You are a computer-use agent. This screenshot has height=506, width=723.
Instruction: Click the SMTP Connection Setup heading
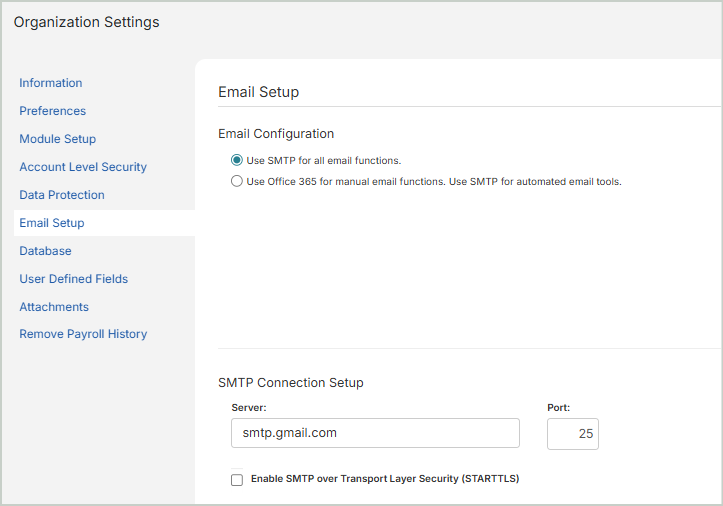pyautogui.click(x=291, y=382)
